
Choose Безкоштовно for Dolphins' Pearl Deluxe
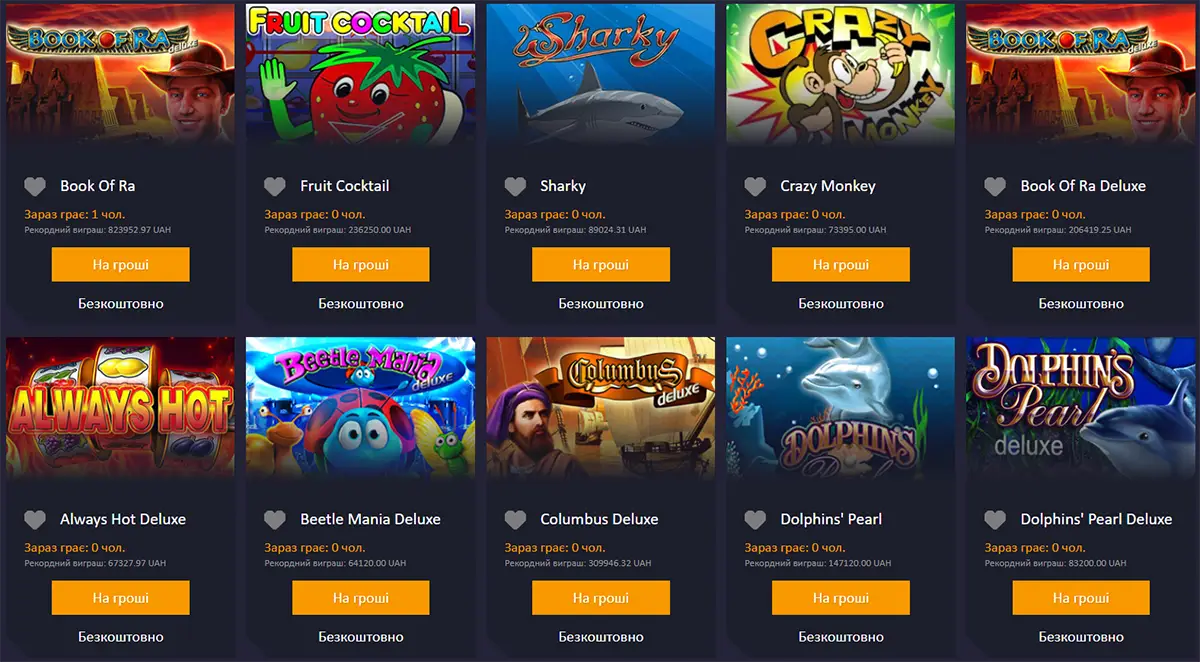pos(1081,637)
